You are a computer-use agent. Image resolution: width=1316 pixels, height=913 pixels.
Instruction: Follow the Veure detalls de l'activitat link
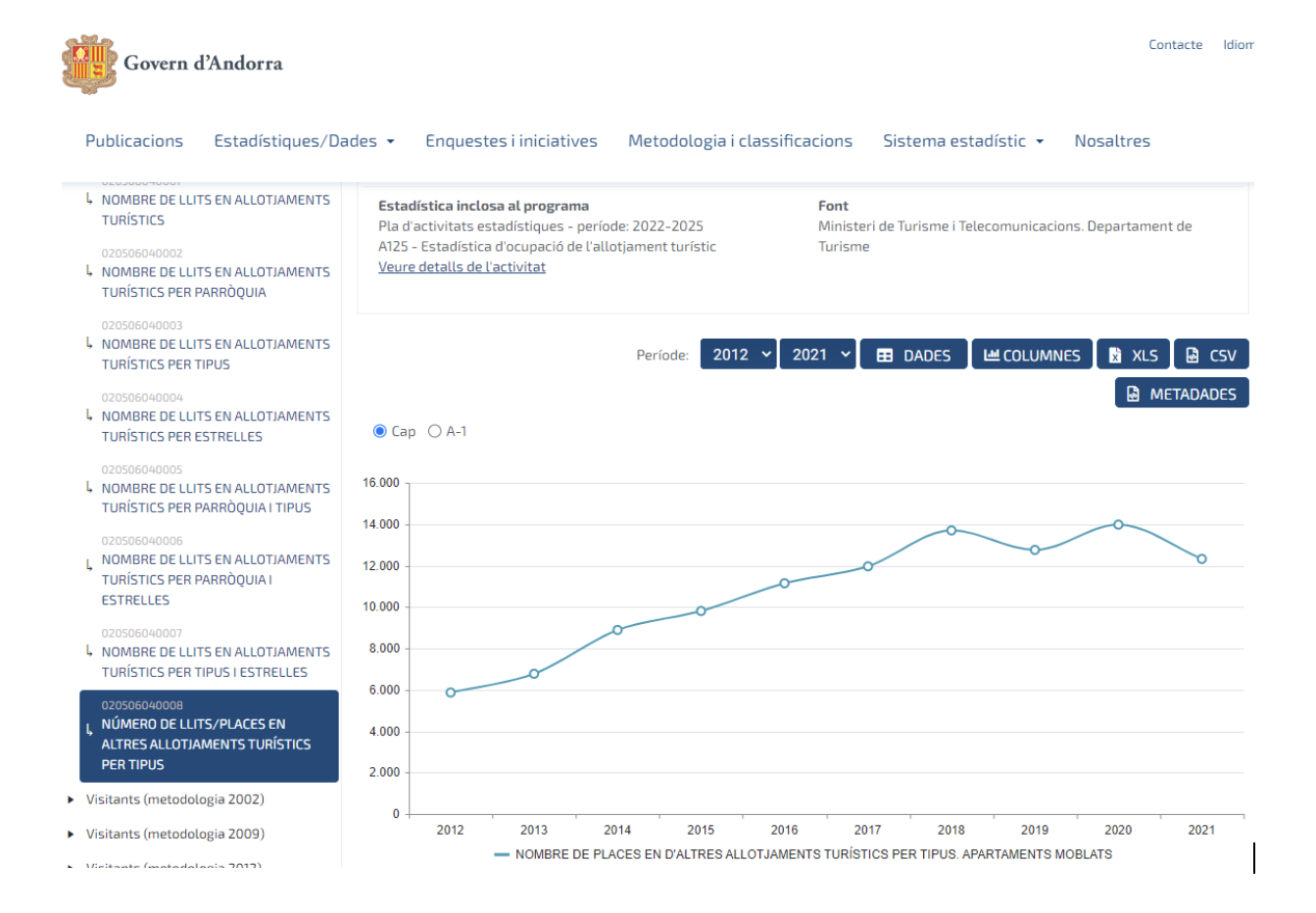(x=462, y=266)
